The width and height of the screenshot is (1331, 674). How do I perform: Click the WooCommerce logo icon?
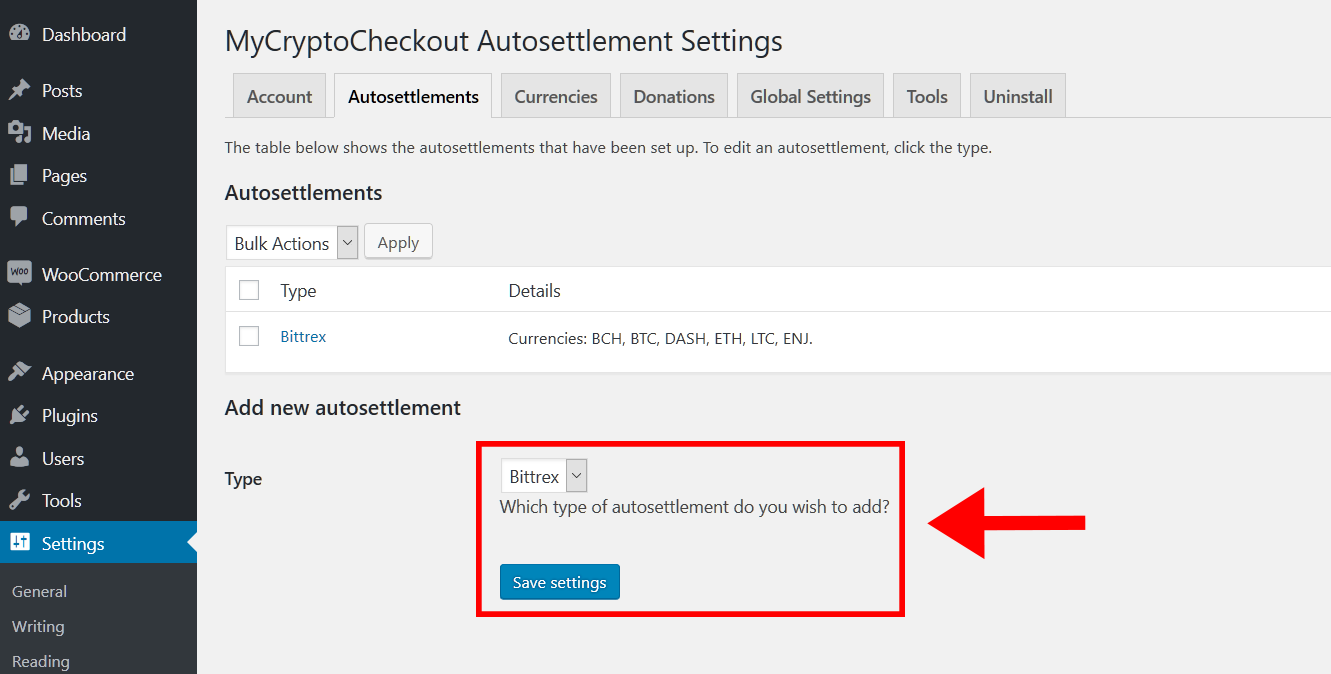[x=19, y=273]
